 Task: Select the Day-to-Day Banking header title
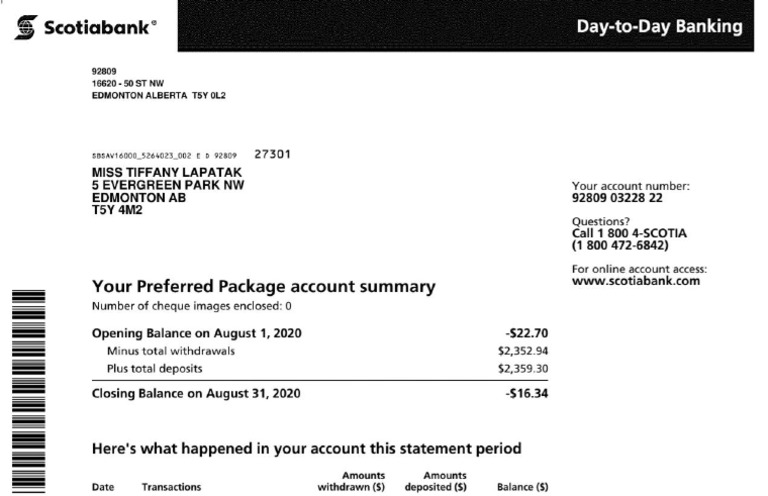[659, 26]
